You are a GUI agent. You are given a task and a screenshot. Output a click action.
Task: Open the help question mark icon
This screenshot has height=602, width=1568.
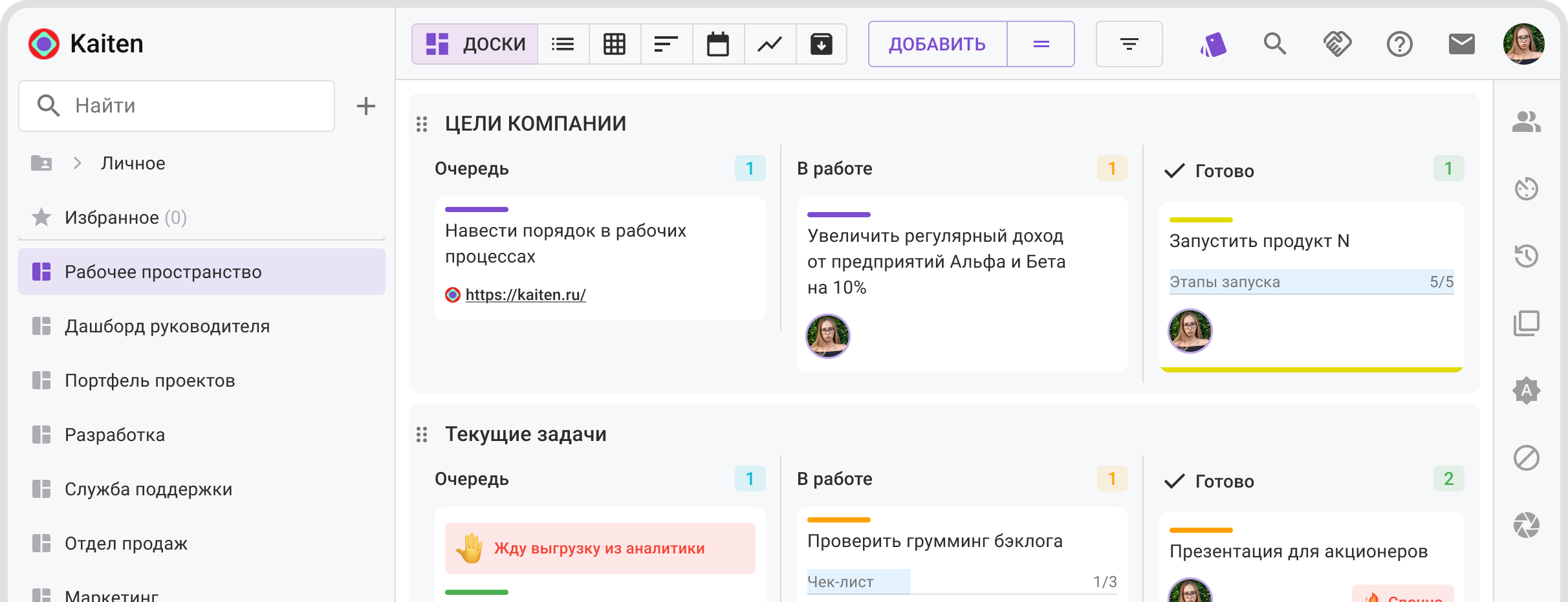(x=1399, y=44)
